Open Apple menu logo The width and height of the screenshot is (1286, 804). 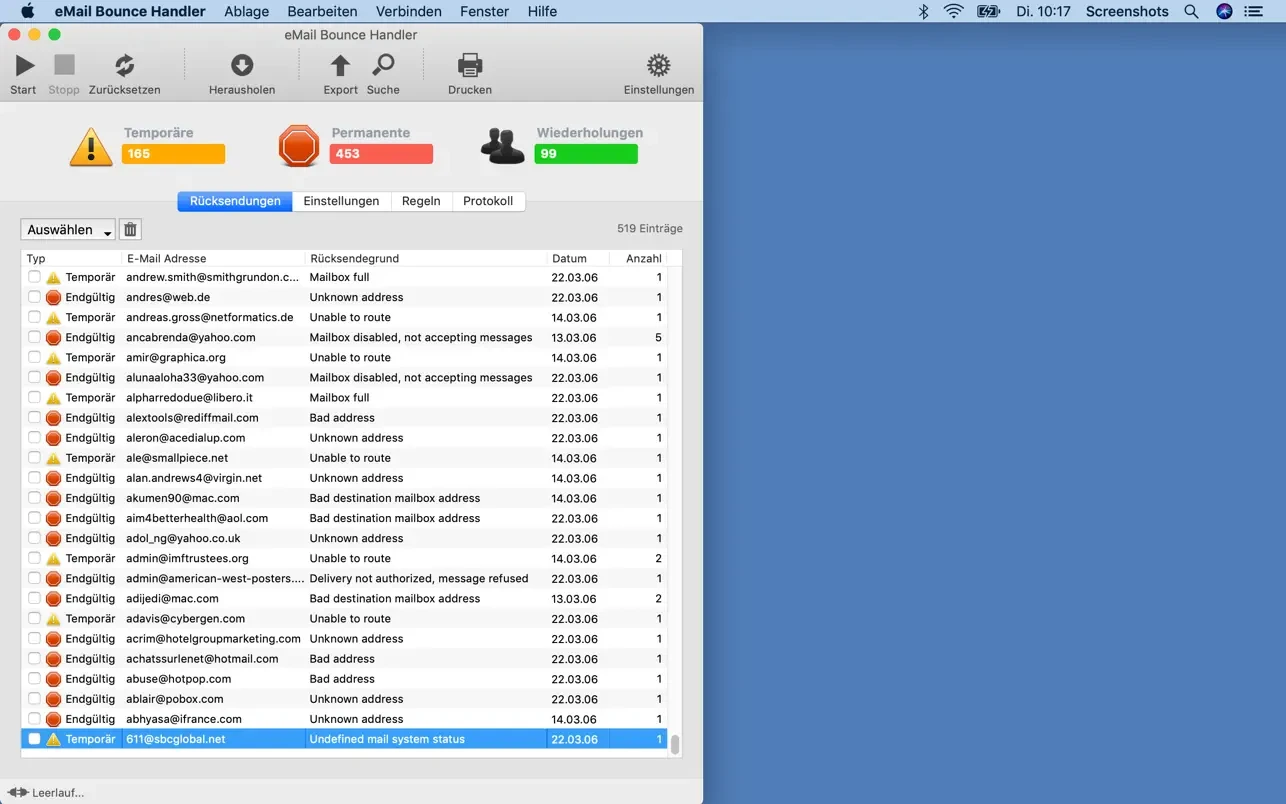27,11
